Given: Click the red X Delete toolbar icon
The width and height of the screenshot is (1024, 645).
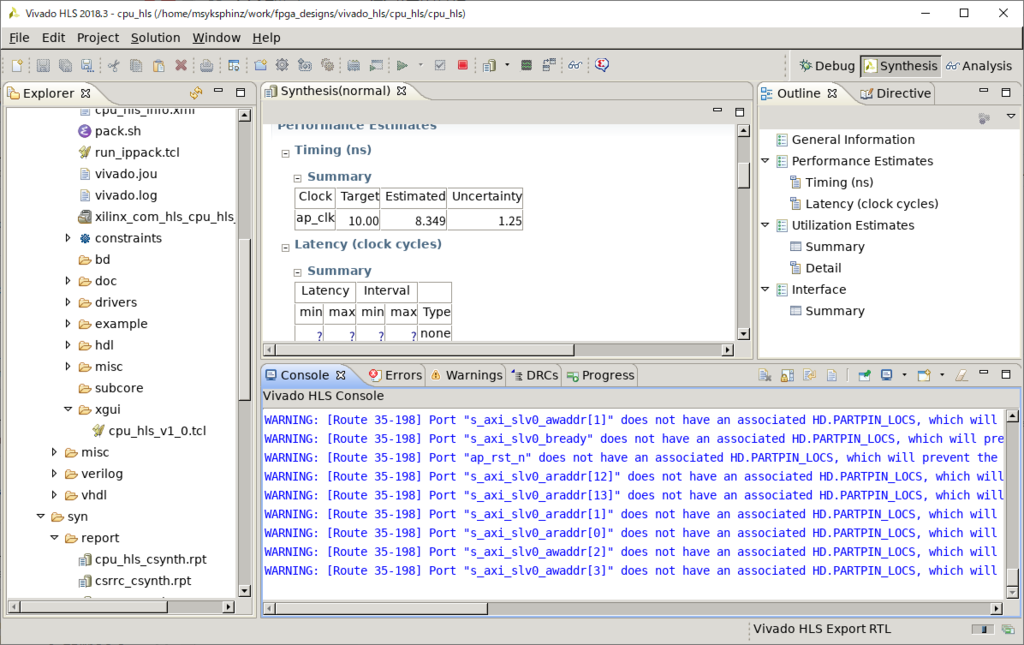Looking at the screenshot, I should [x=181, y=65].
